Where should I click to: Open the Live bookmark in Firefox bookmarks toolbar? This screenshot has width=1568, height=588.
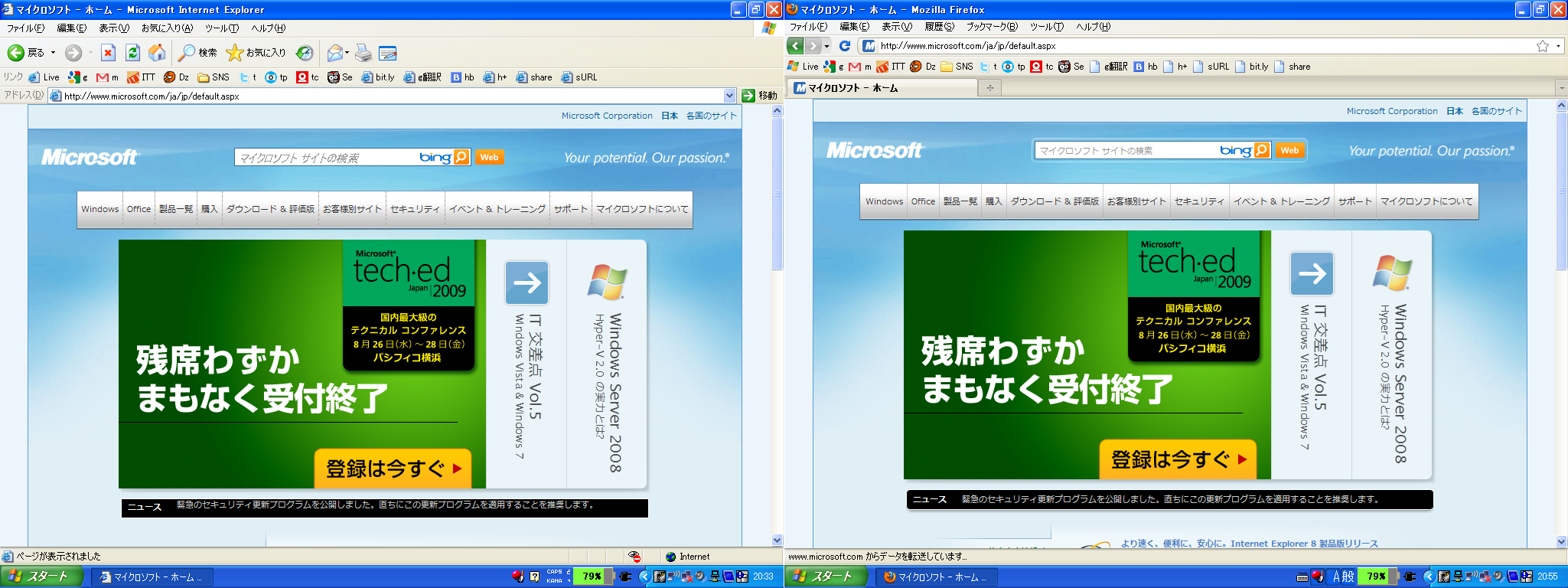(x=804, y=67)
